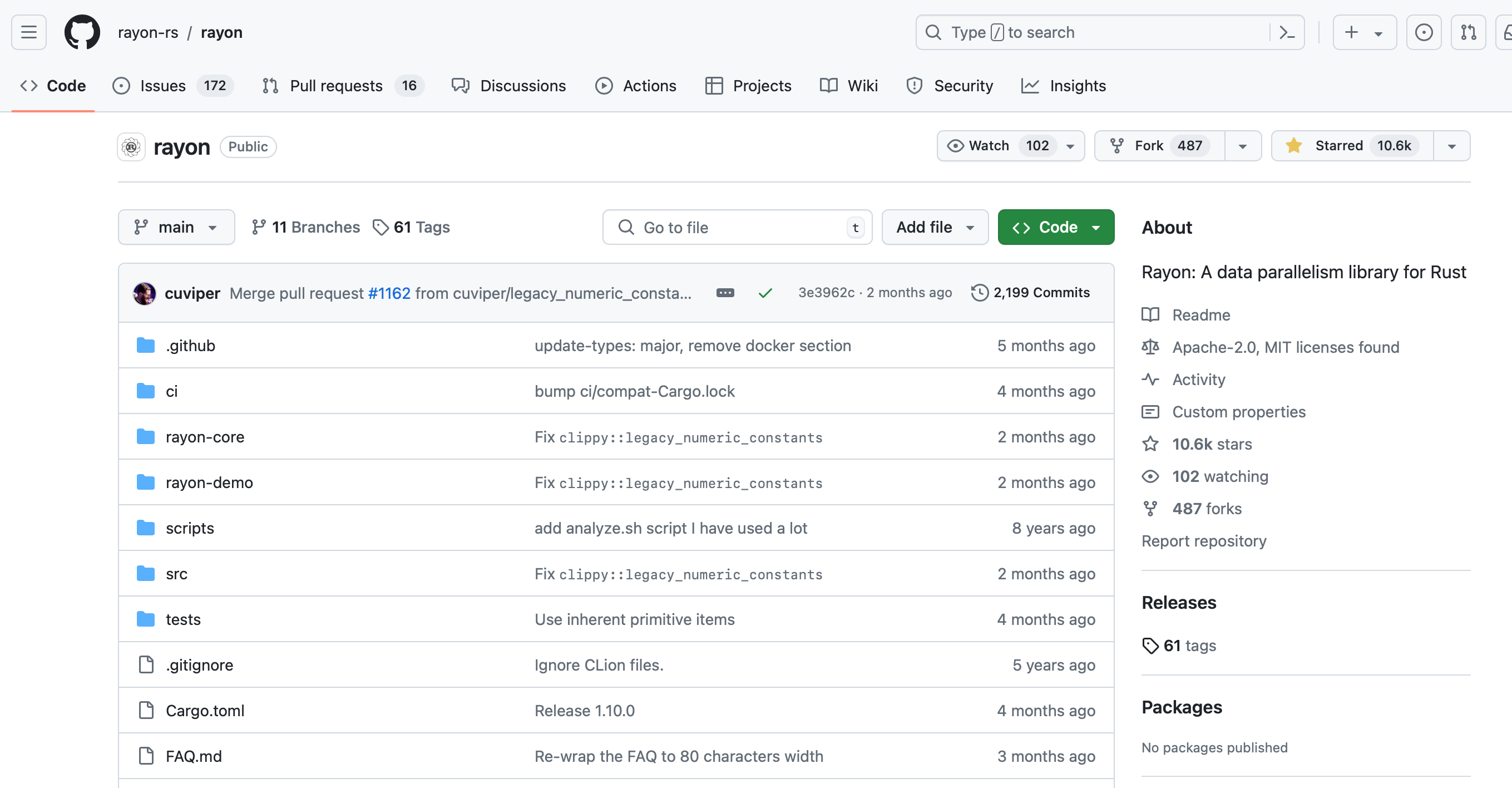This screenshot has width=1512, height=788.
Task: Open the Wiki tab
Action: [849, 86]
